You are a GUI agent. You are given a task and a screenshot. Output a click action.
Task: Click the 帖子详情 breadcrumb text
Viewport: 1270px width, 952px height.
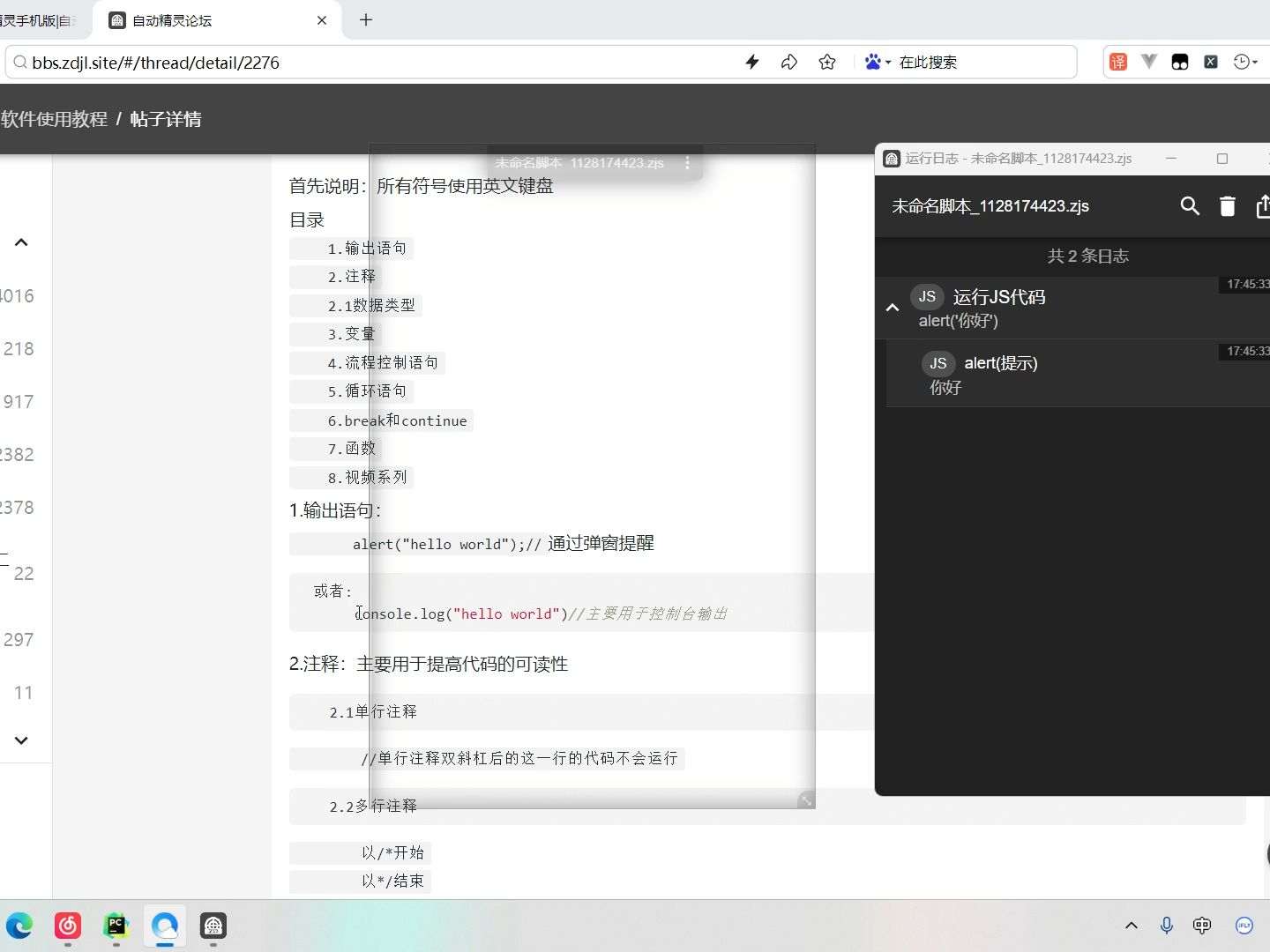(x=166, y=119)
